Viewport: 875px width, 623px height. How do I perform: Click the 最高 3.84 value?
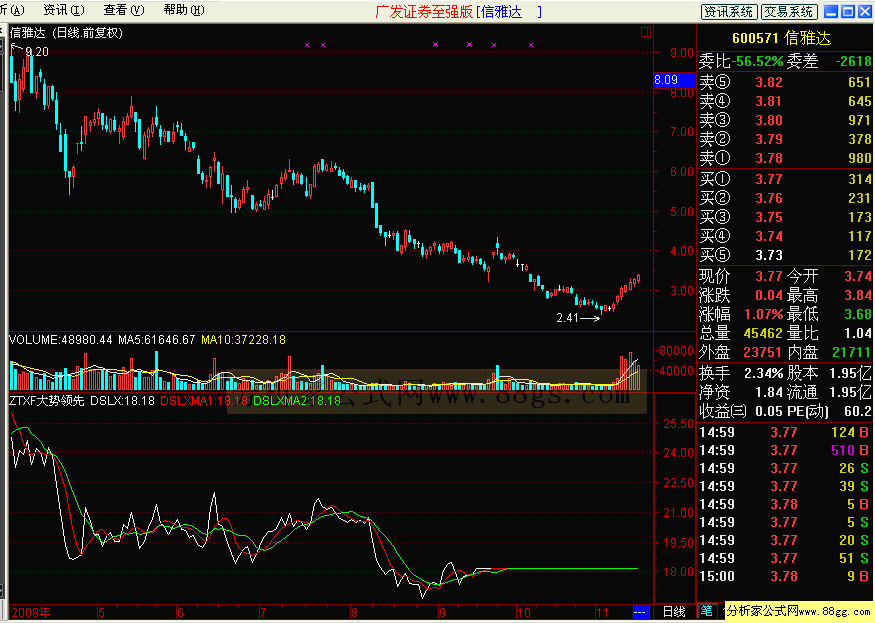pos(858,295)
